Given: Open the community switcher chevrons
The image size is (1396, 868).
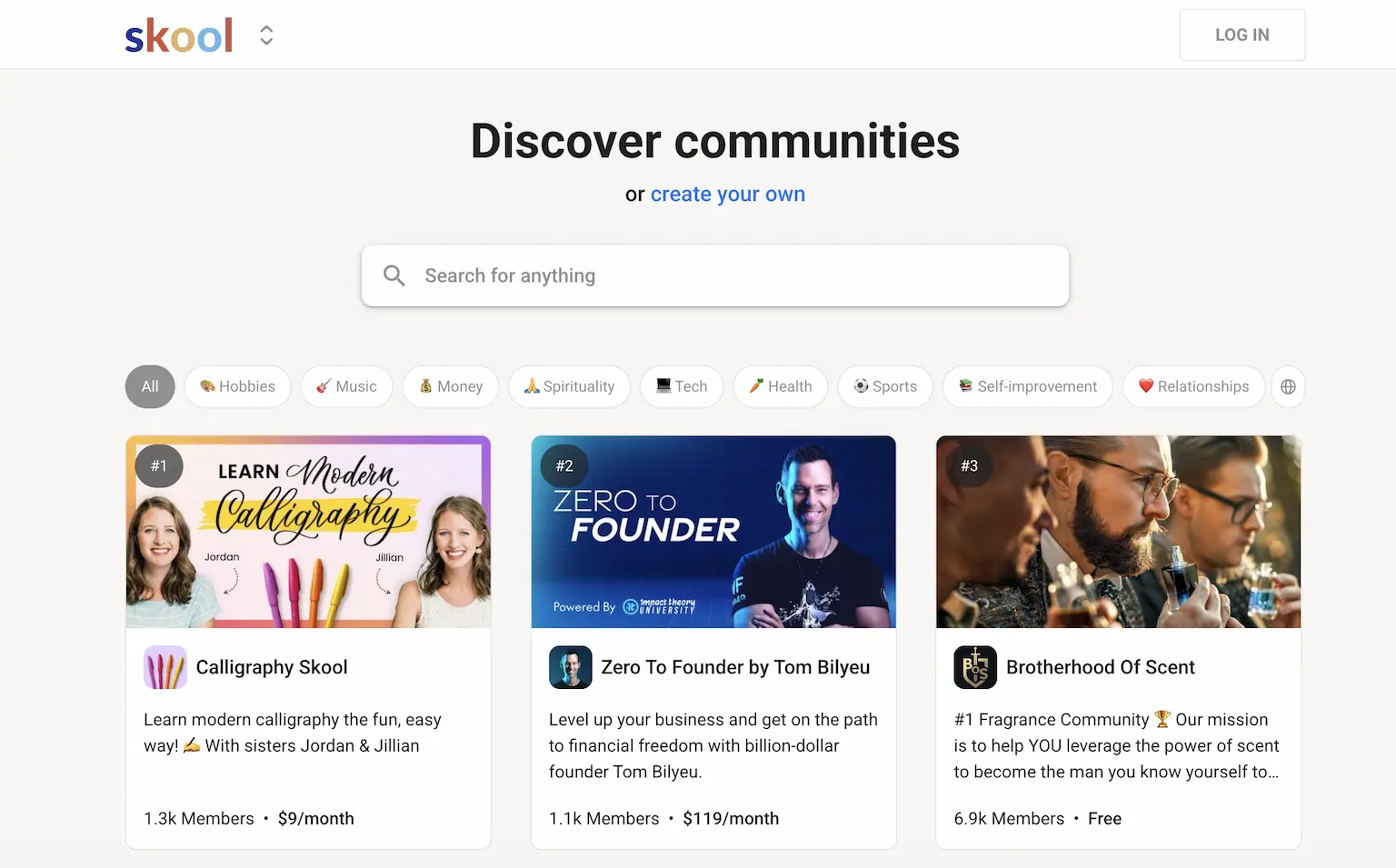Looking at the screenshot, I should coord(266,35).
